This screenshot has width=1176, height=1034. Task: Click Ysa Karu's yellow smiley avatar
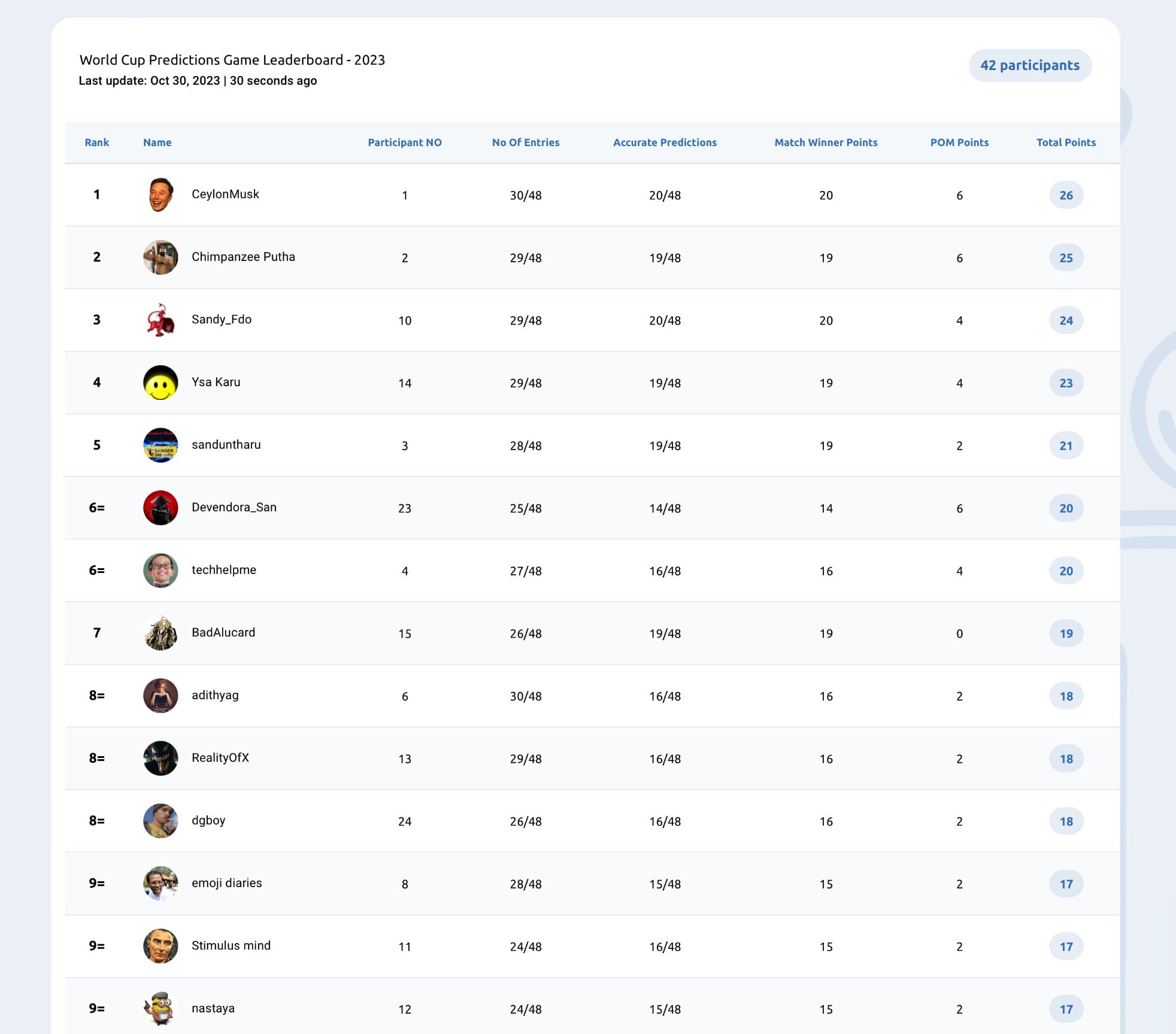click(x=160, y=383)
